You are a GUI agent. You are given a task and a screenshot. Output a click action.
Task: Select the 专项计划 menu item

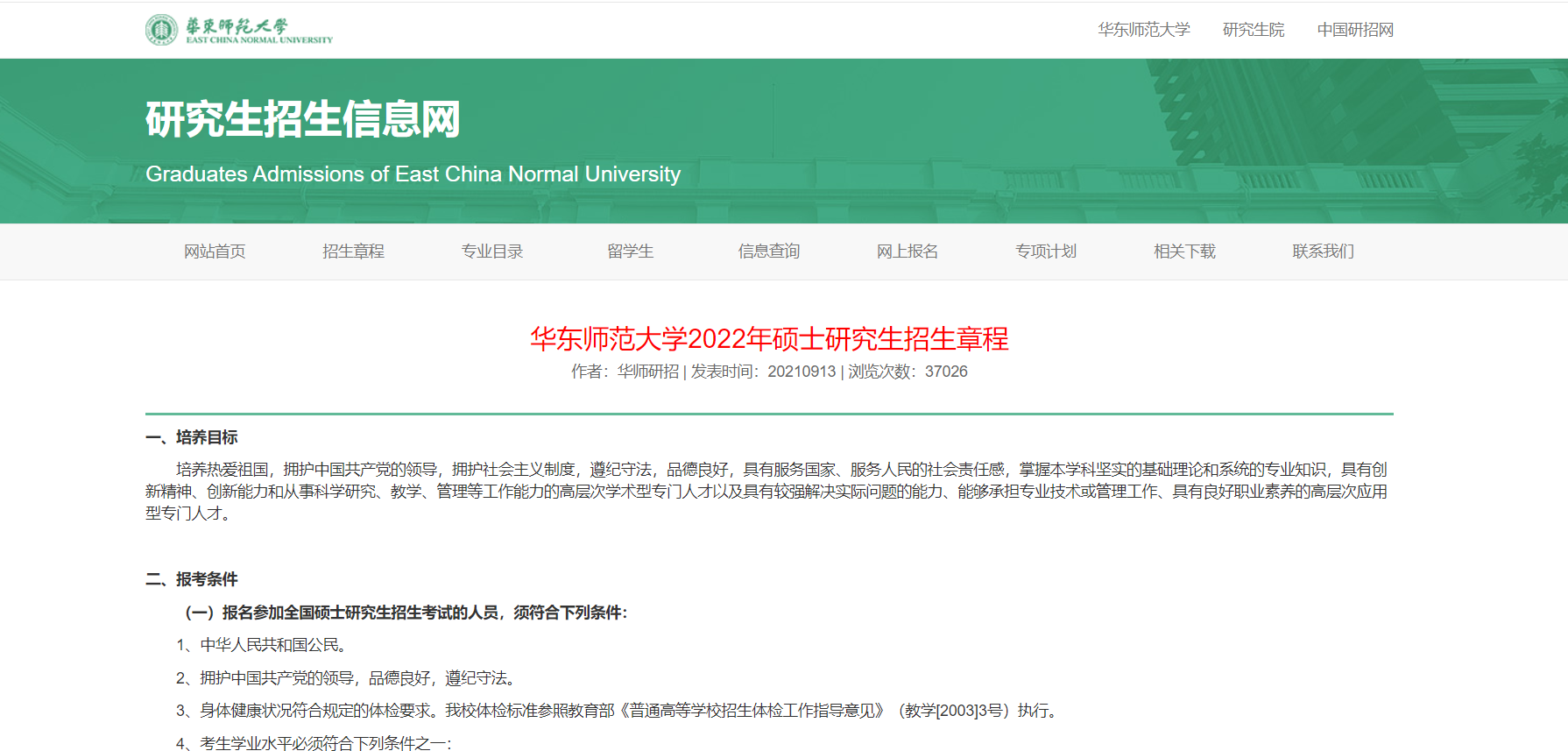tap(1046, 252)
